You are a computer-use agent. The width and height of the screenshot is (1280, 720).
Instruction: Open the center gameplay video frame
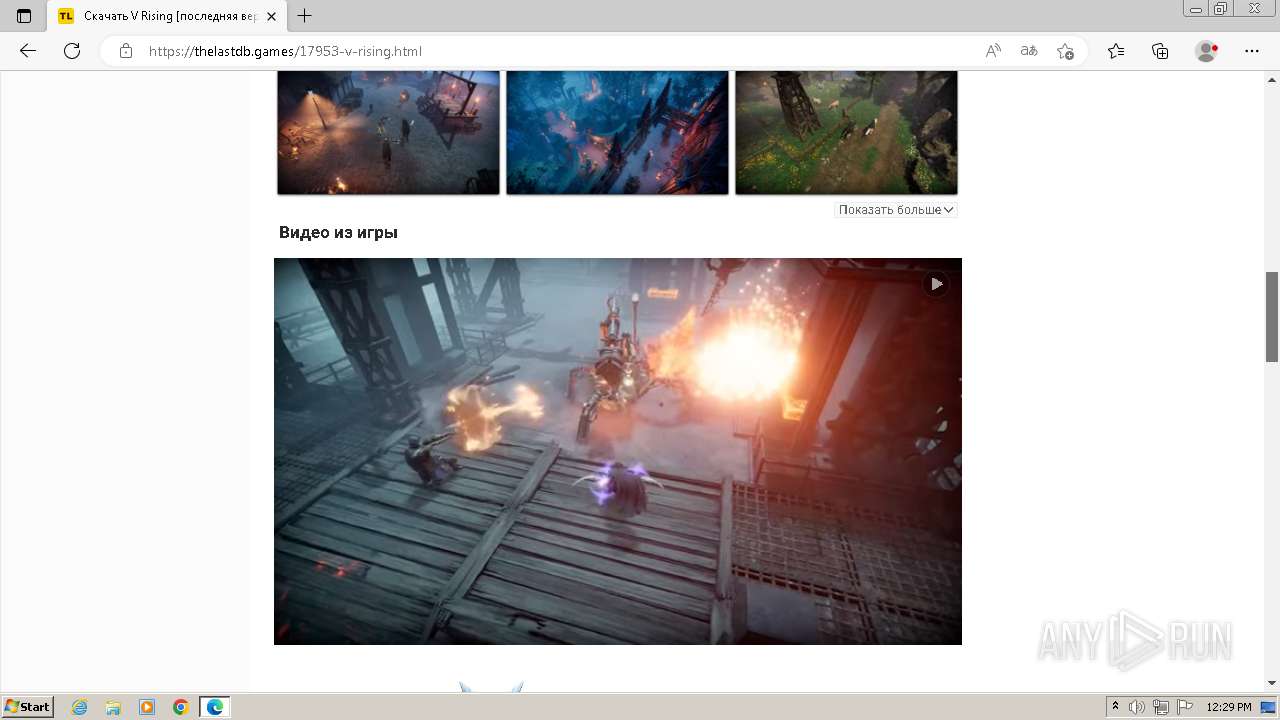(x=618, y=451)
